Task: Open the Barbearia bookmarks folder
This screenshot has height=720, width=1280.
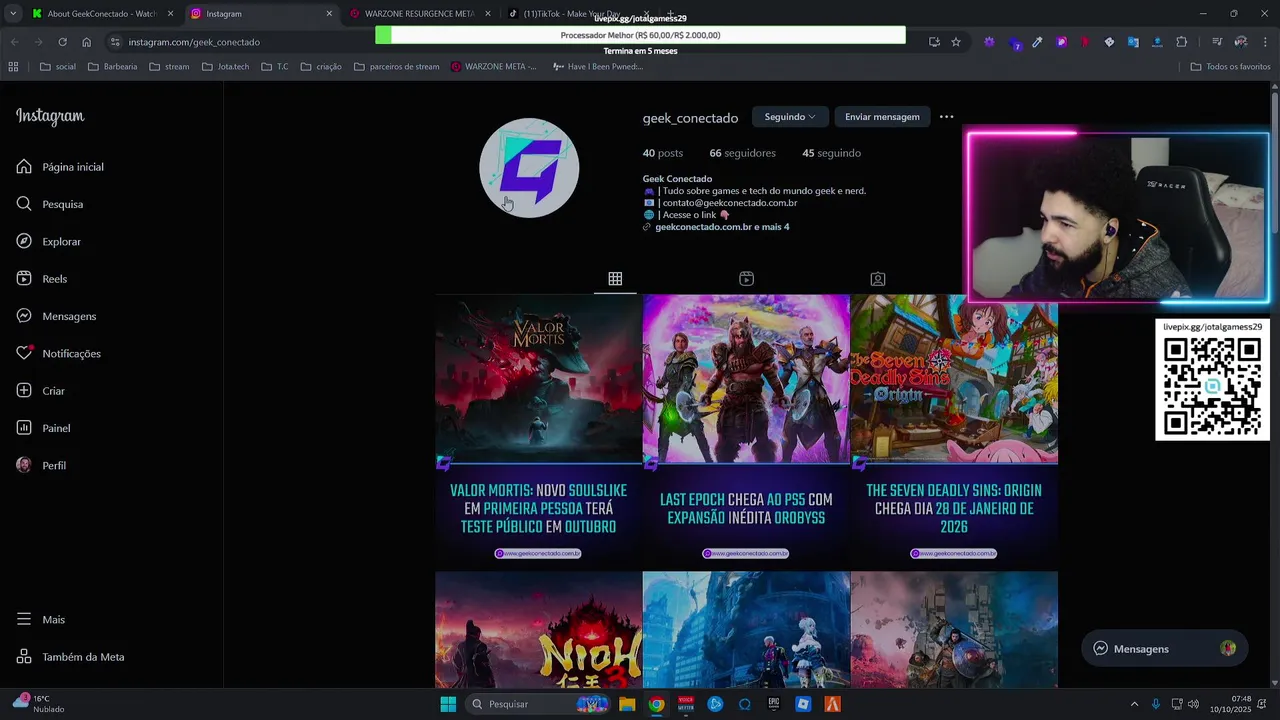Action: pyautogui.click(x=112, y=67)
